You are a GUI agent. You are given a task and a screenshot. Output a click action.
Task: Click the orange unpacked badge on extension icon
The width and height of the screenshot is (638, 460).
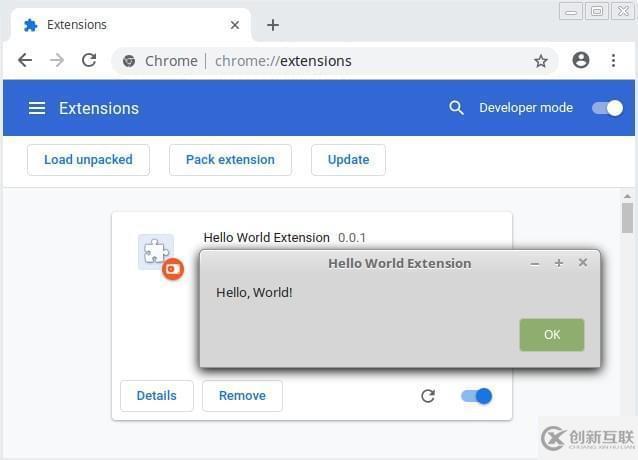[173, 269]
